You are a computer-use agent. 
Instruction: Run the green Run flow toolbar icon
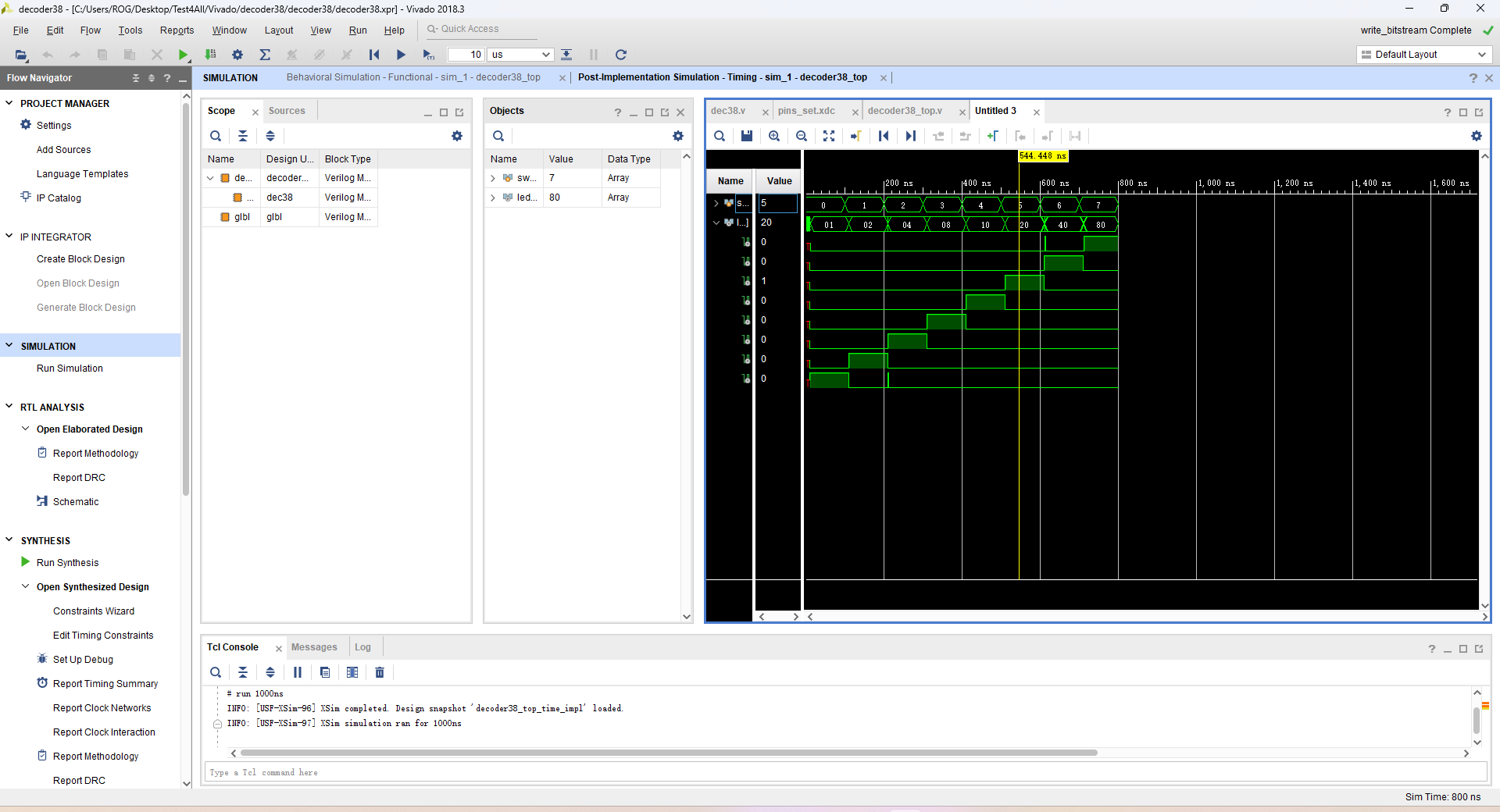(x=183, y=55)
